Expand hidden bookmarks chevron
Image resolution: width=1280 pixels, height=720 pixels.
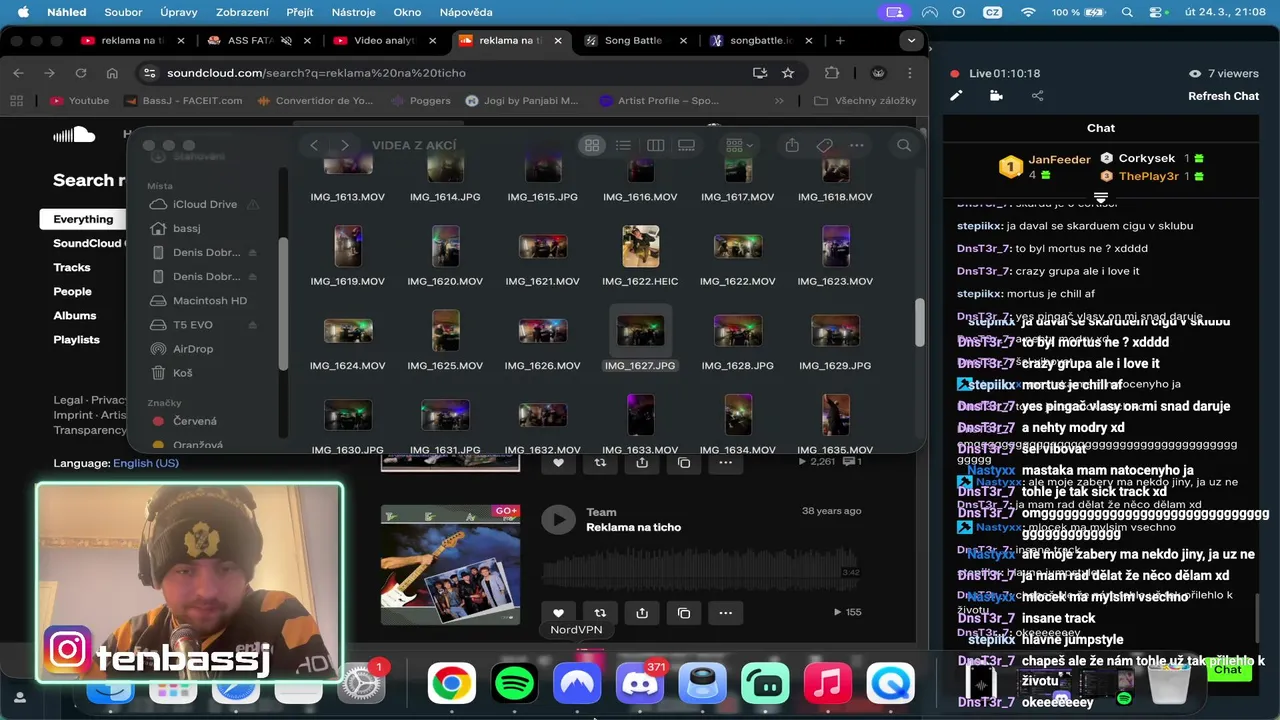[x=779, y=101]
